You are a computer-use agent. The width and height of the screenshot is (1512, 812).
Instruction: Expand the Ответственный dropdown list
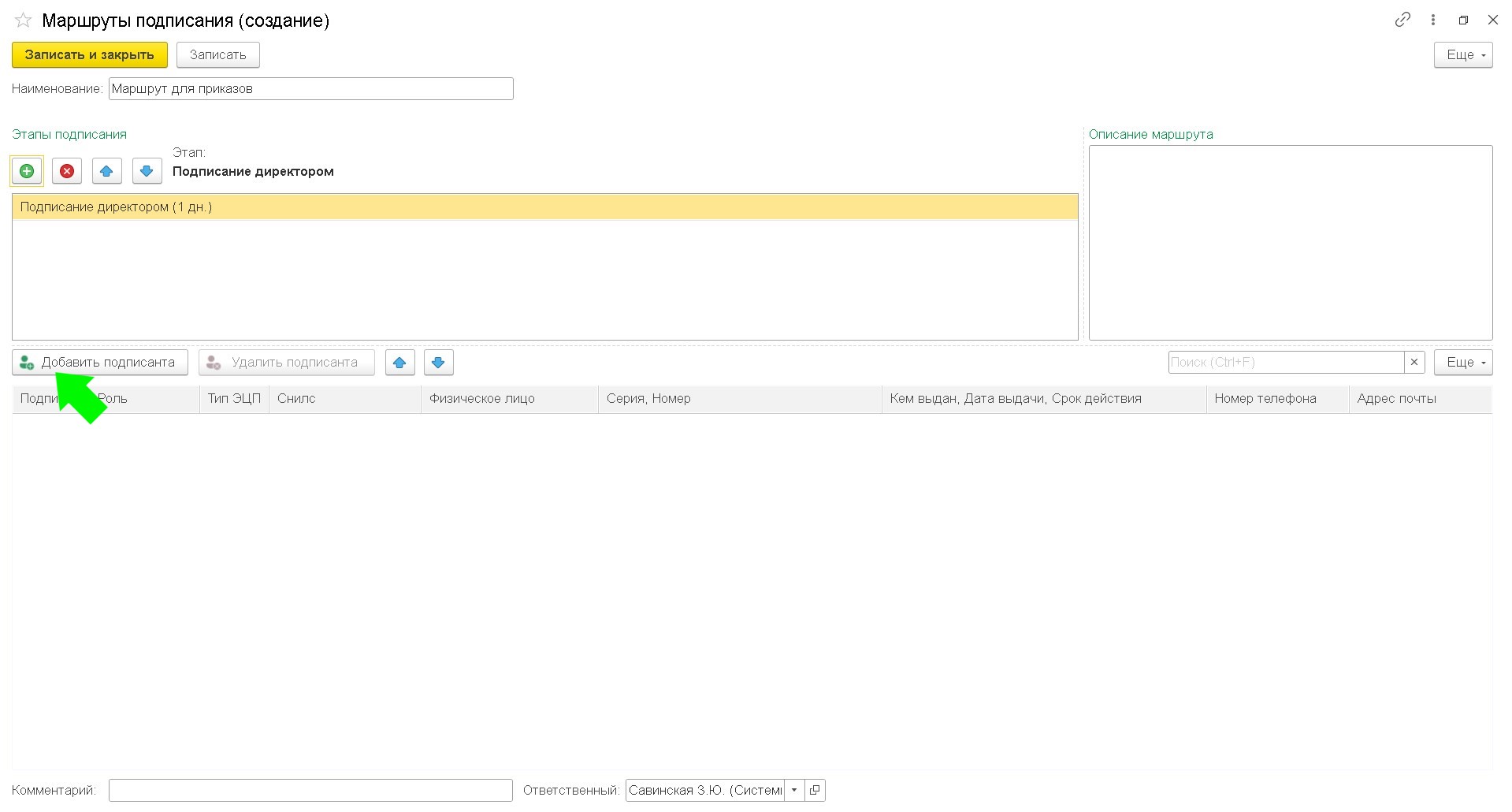point(794,790)
